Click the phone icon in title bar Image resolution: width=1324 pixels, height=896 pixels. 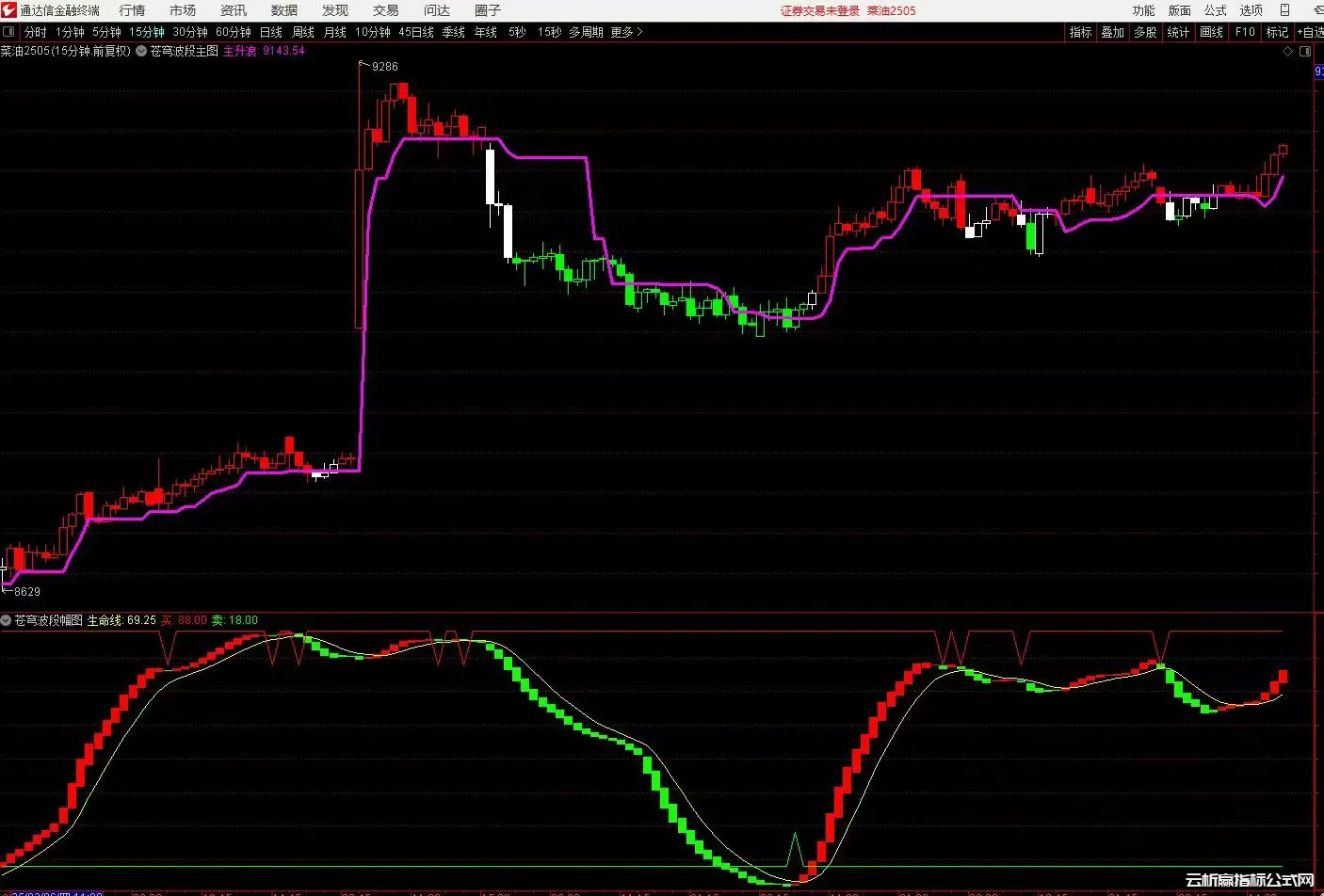[1284, 10]
